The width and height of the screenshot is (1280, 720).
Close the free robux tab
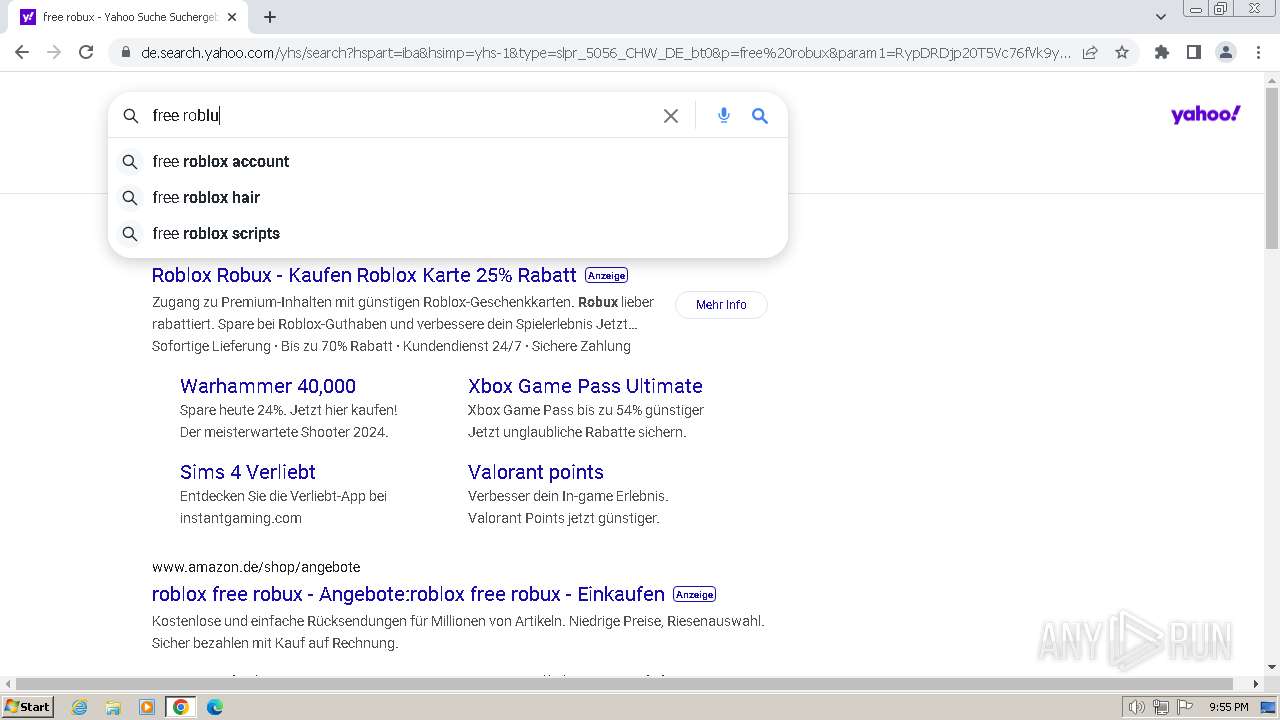pyautogui.click(x=232, y=17)
